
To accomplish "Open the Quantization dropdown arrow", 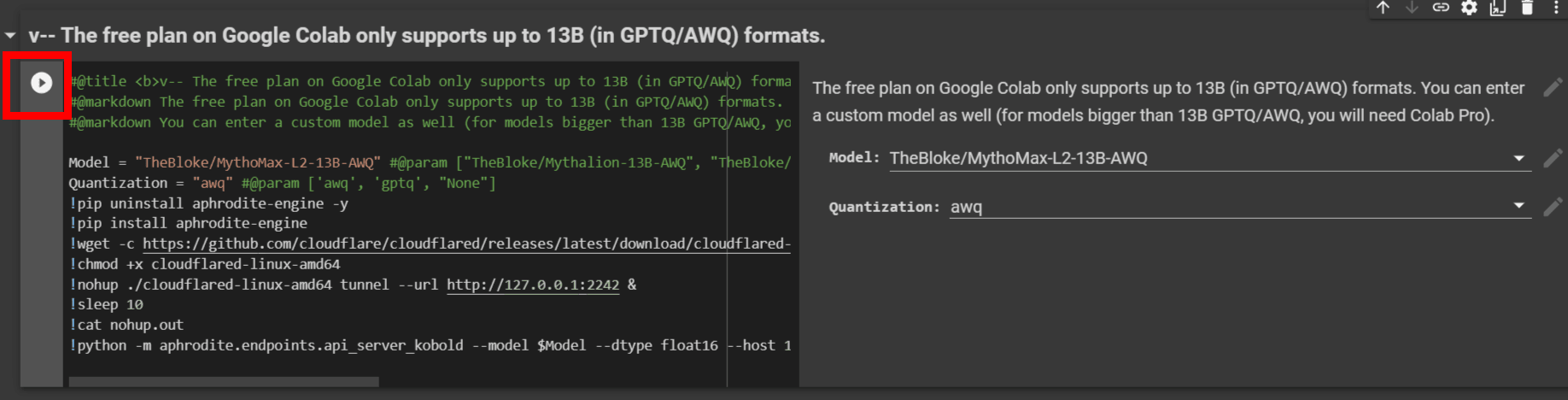I will click(x=1518, y=206).
